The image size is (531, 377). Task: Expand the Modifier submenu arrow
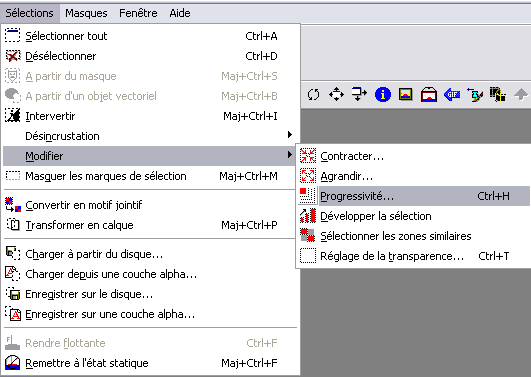pyautogui.click(x=290, y=155)
